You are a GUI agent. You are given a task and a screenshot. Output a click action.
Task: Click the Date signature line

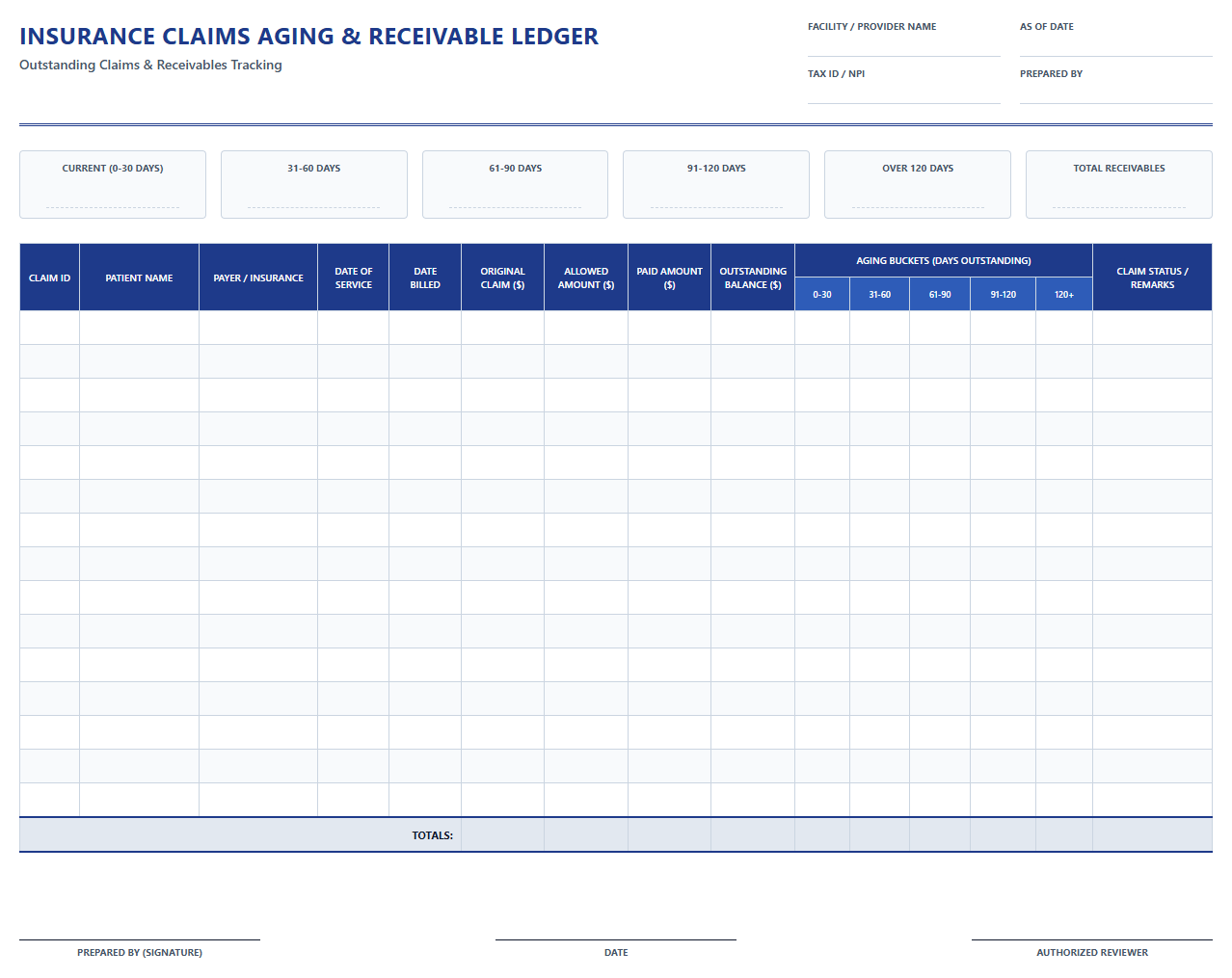[616, 939]
